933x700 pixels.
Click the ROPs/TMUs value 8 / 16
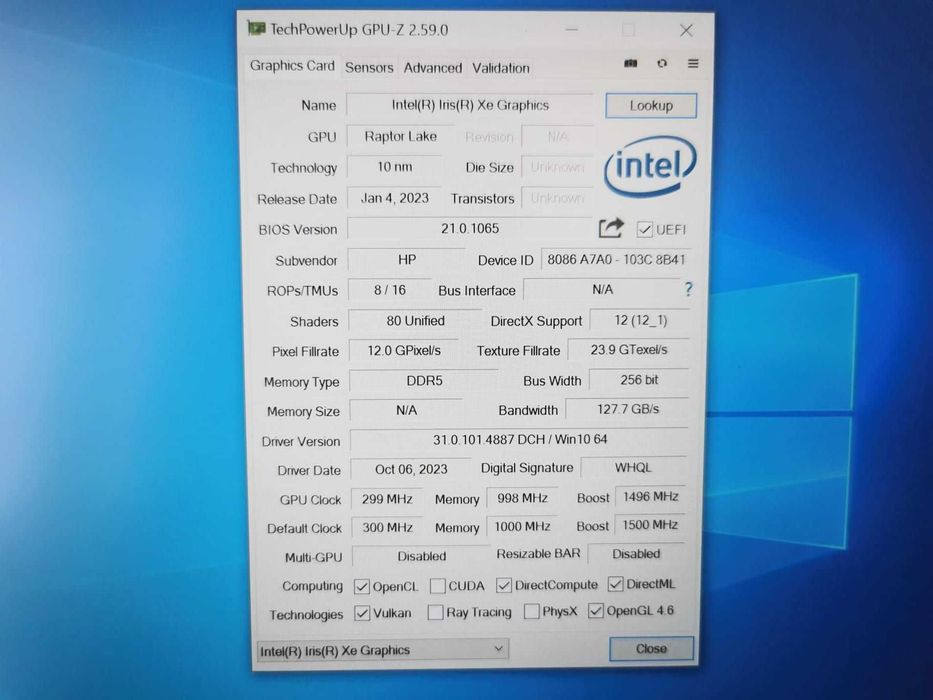pos(390,290)
